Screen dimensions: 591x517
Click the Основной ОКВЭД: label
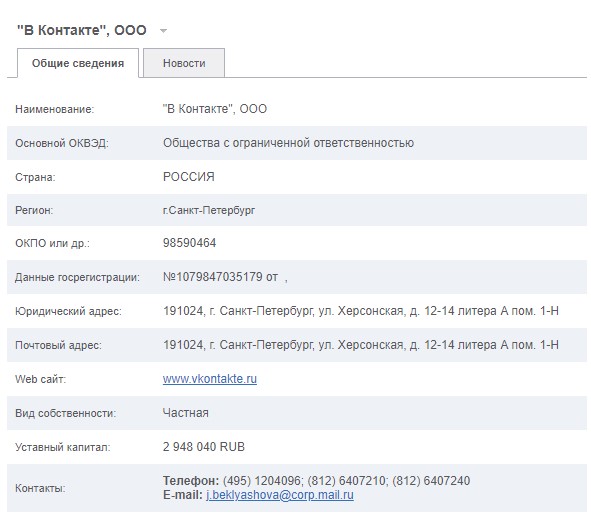point(62,143)
